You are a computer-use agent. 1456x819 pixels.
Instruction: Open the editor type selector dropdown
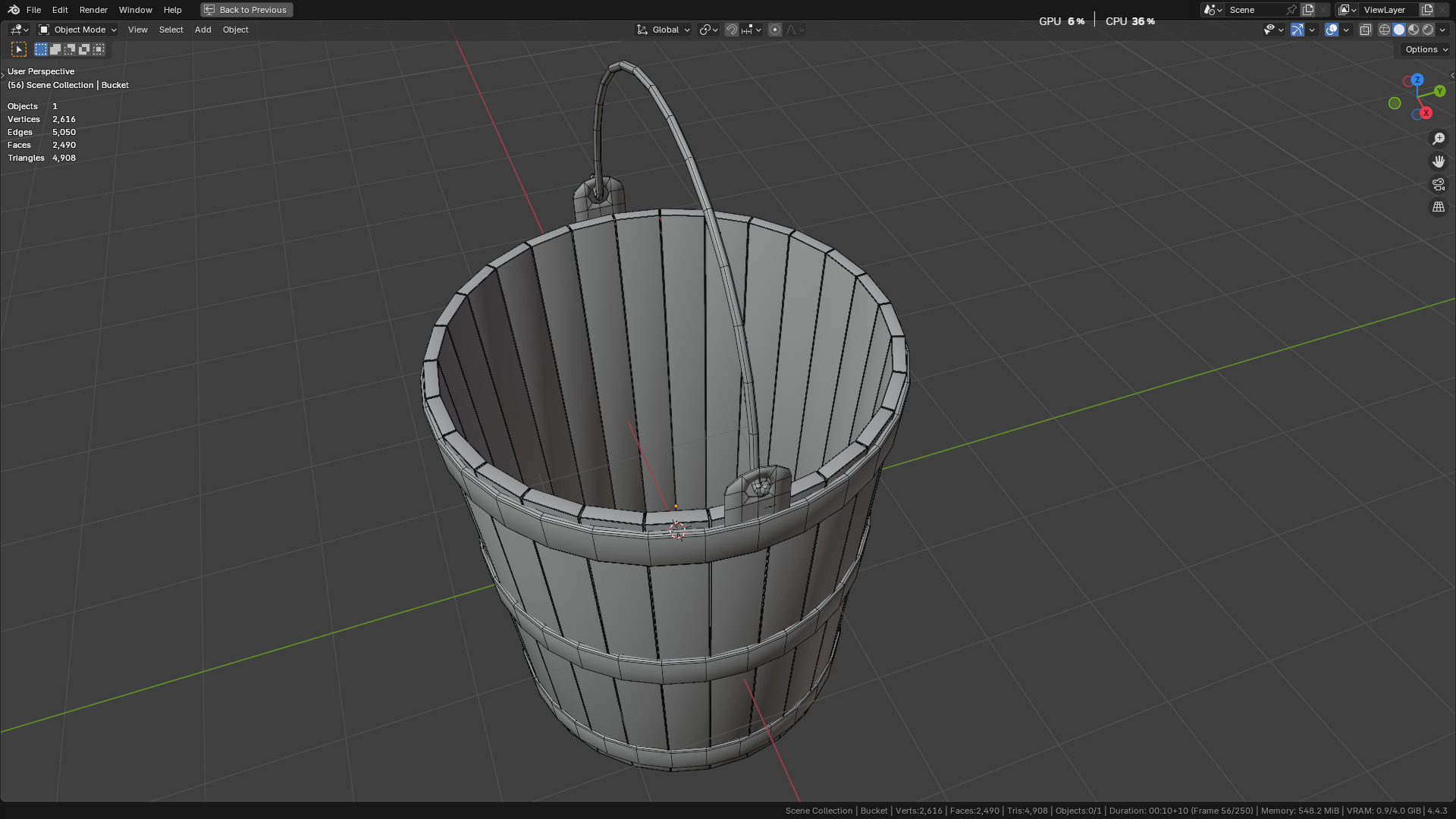click(x=19, y=30)
